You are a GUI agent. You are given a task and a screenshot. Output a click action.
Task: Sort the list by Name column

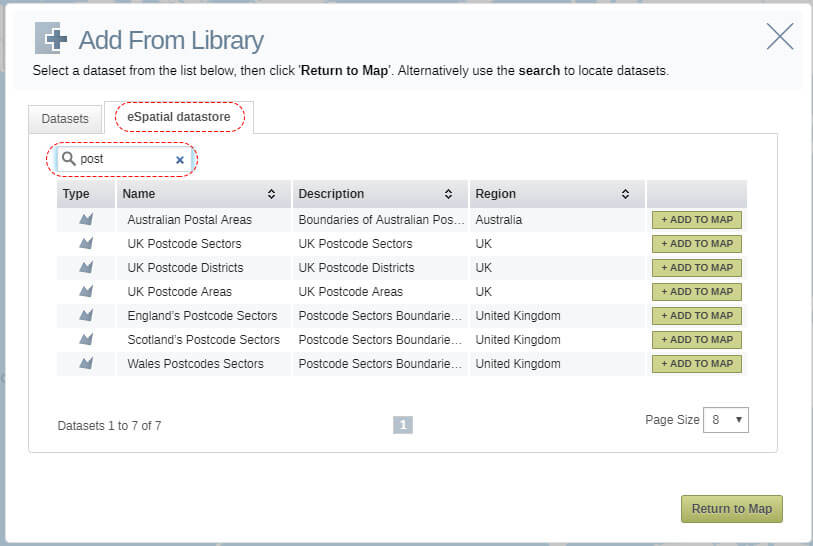click(271, 194)
